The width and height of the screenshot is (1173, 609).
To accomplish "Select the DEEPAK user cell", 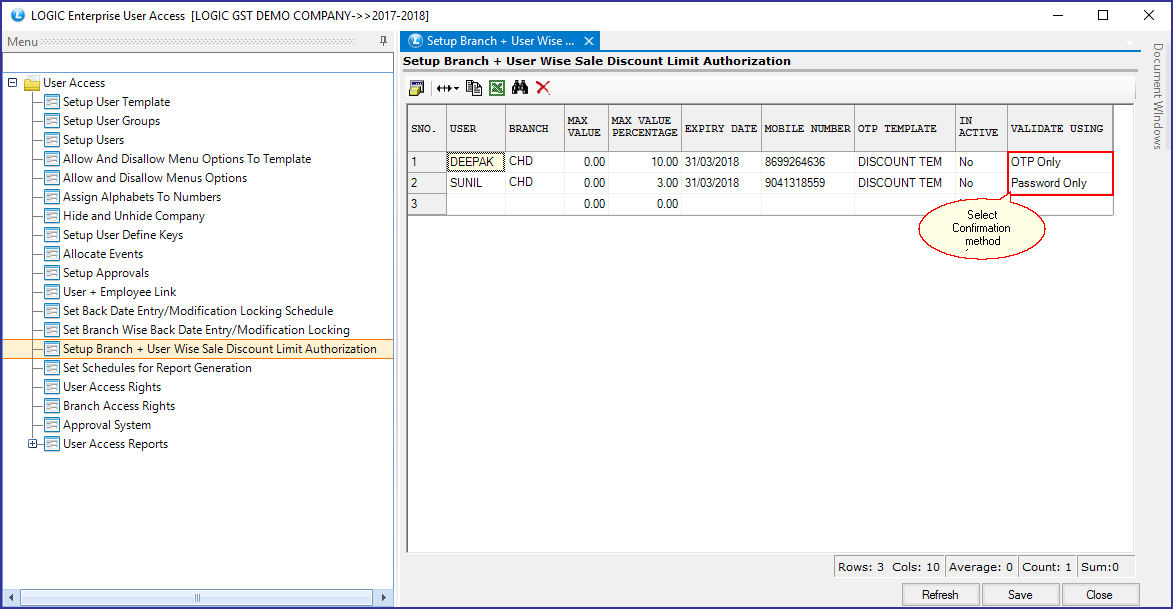I will coord(476,162).
